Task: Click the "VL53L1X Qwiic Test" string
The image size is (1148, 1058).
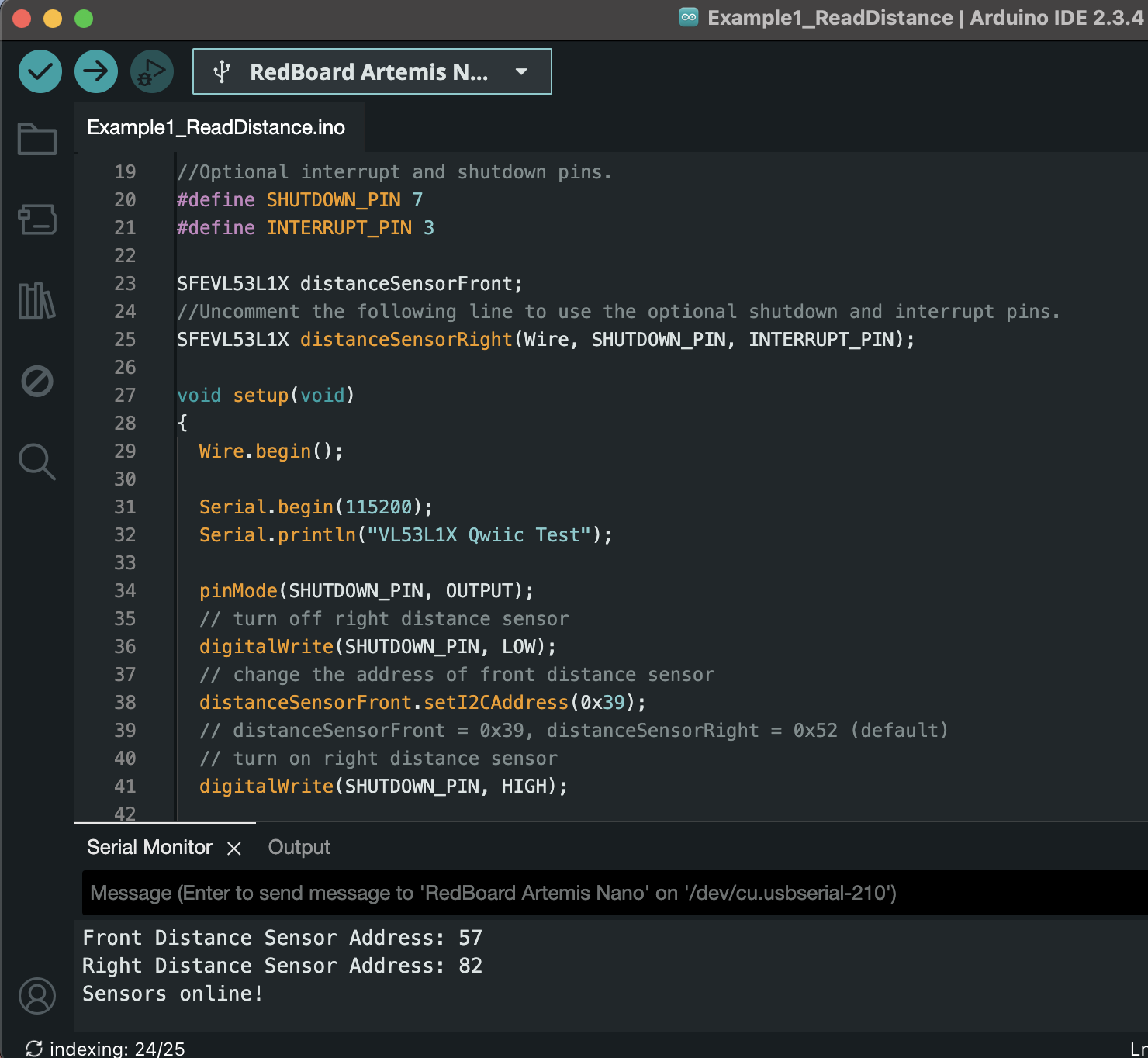Action: point(479,535)
